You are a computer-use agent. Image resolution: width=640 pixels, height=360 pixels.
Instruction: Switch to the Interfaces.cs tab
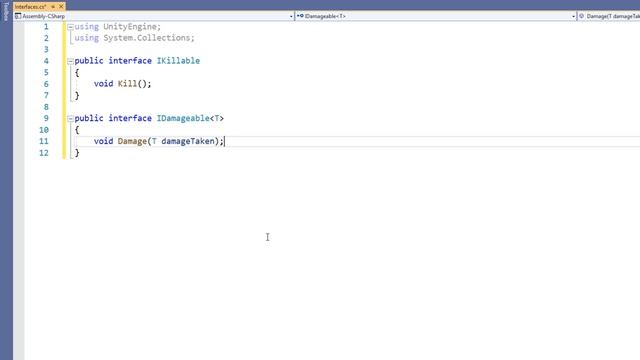[x=30, y=7]
